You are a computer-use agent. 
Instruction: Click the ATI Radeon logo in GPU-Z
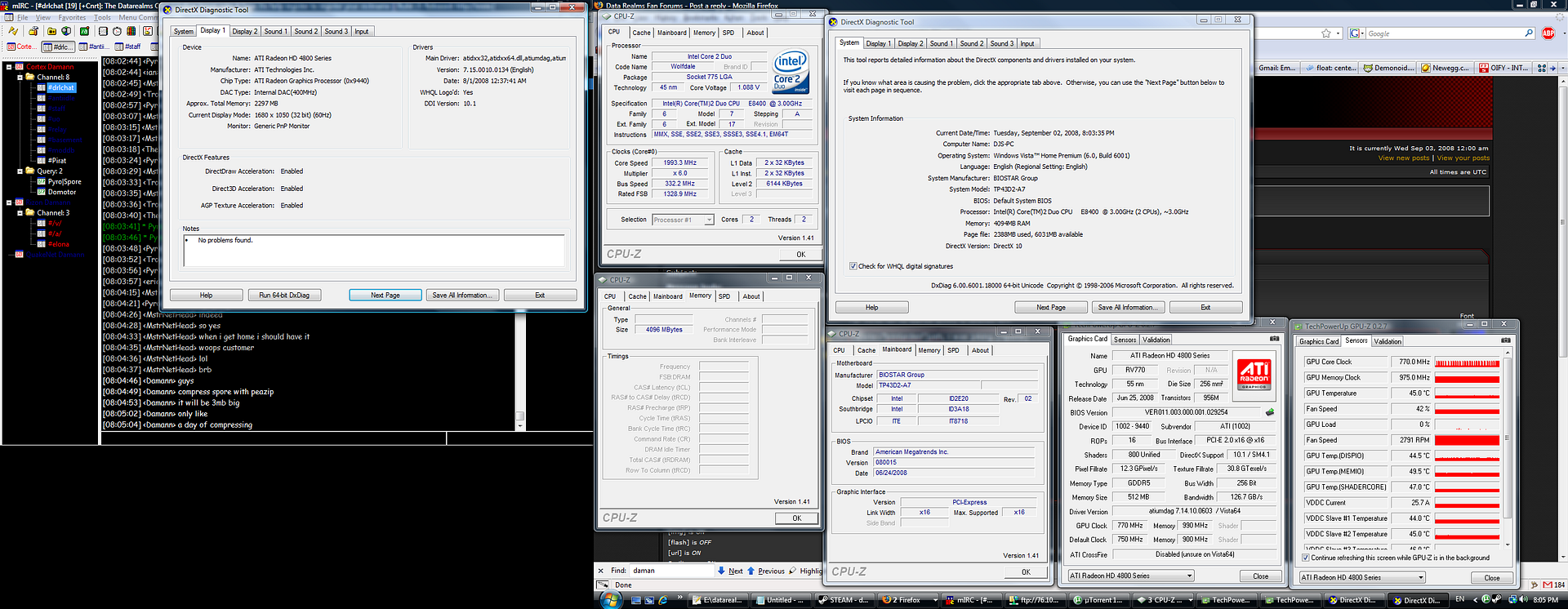click(x=1254, y=375)
